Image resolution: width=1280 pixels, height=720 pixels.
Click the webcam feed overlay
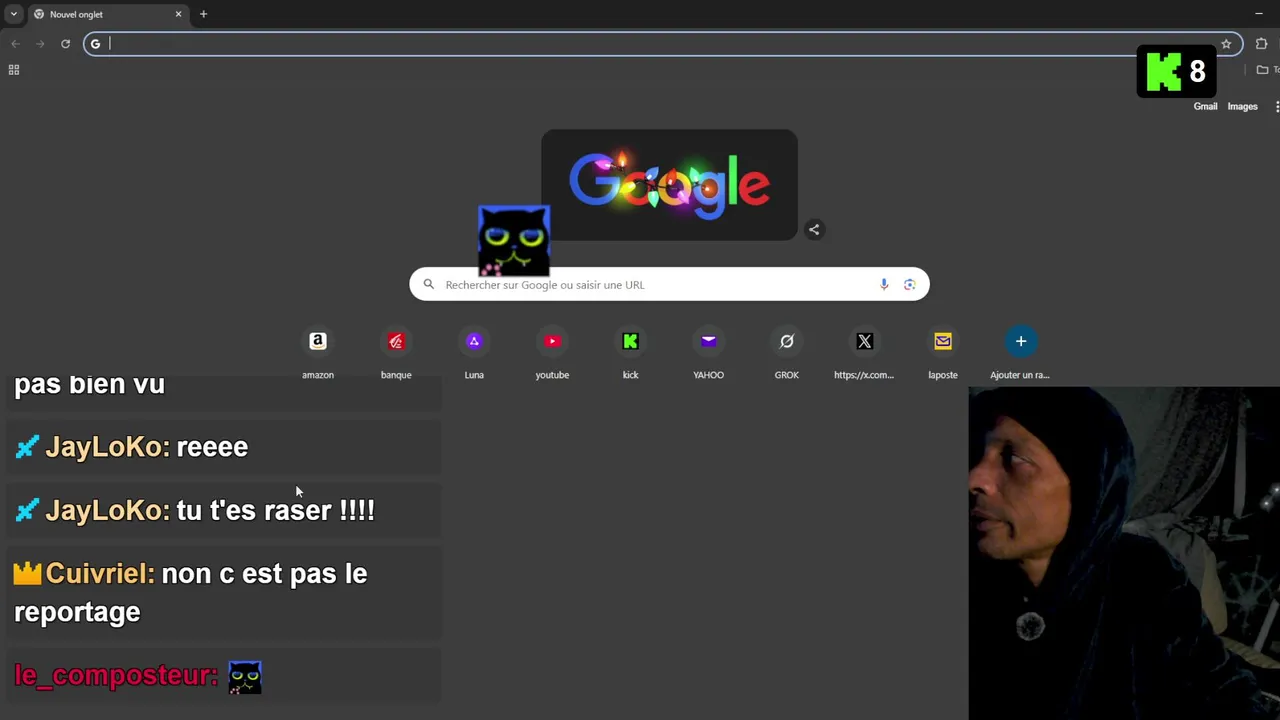(x=1124, y=553)
